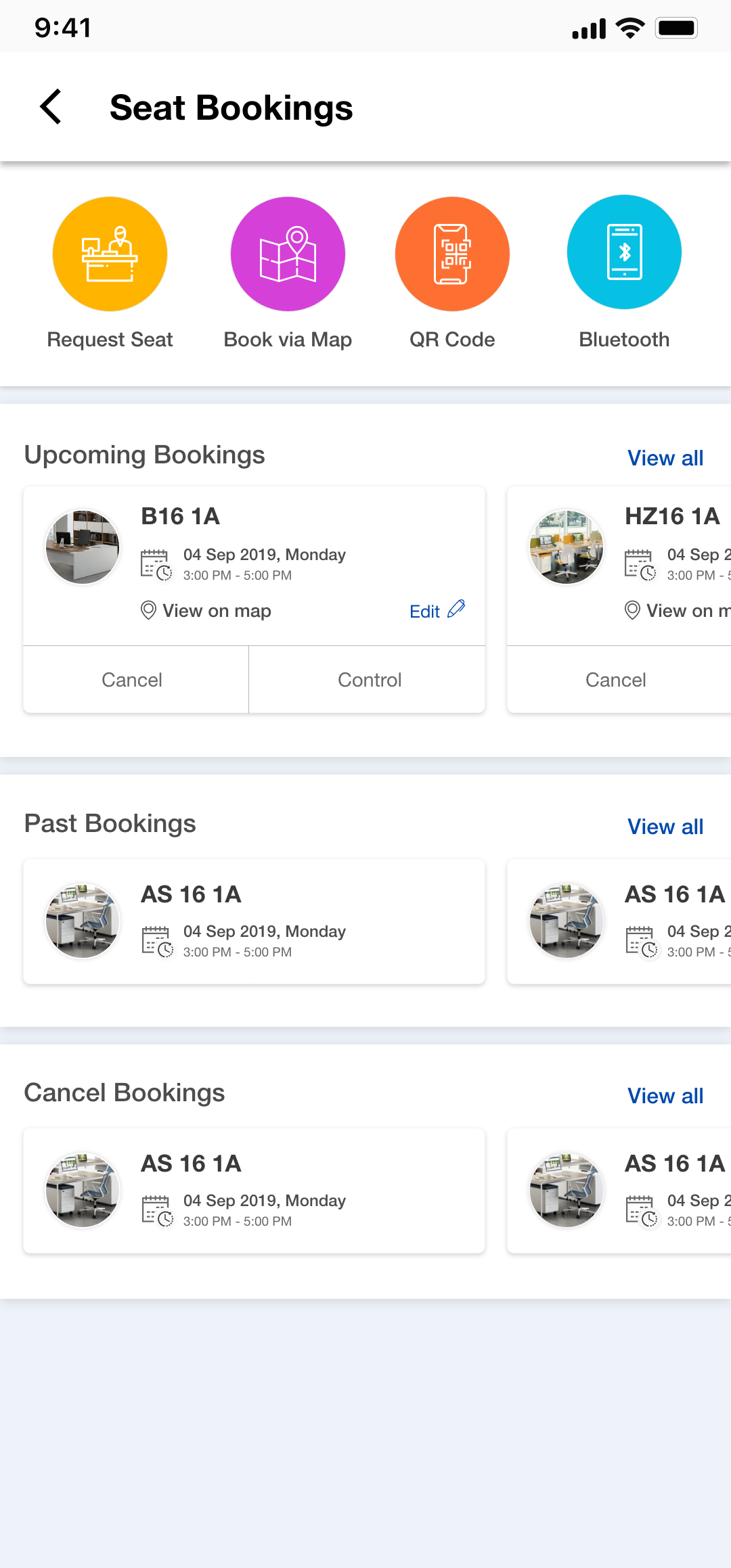The image size is (731, 1568).
Task: View all Cancel Bookings
Action: [665, 1096]
